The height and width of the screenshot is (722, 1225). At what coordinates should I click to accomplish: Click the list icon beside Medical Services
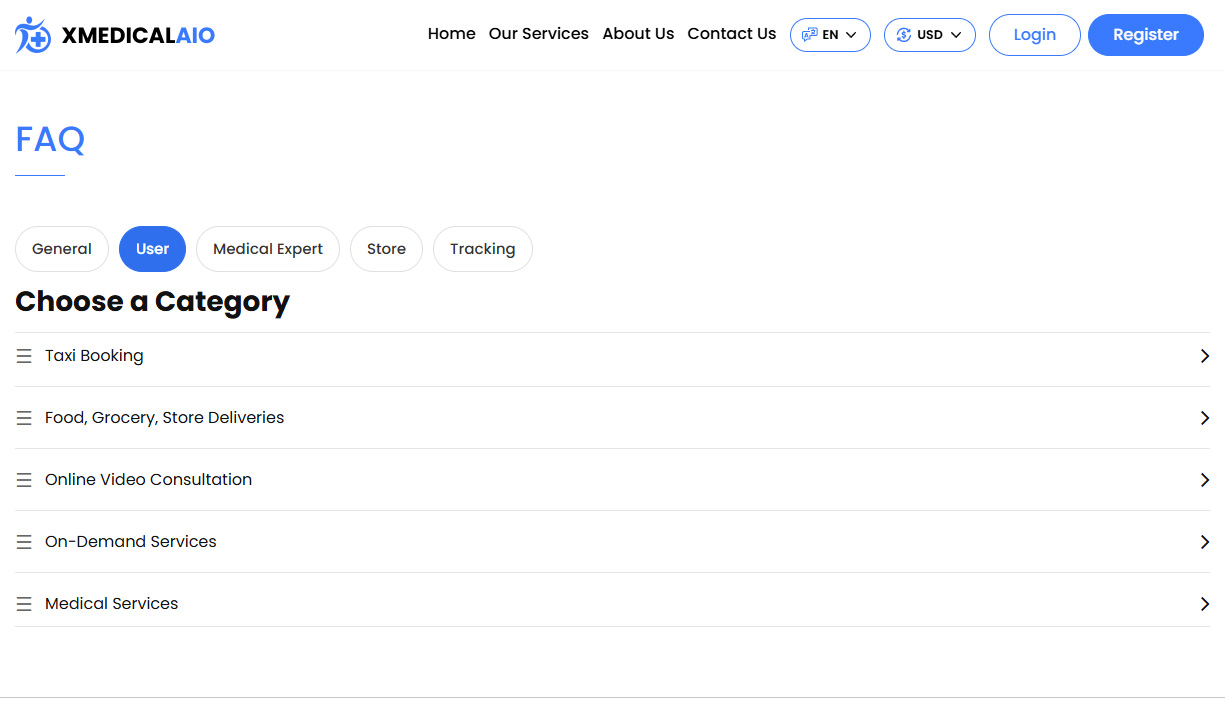24,604
